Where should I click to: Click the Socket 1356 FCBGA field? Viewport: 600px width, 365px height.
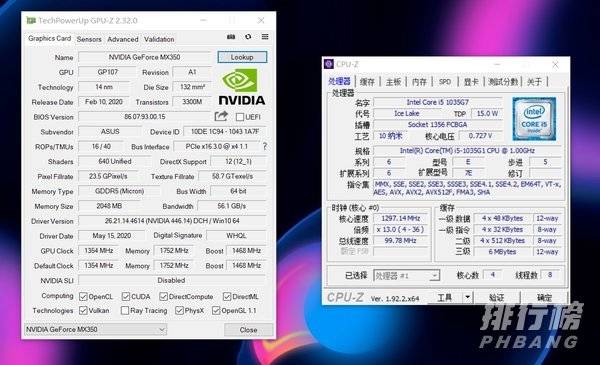(438, 124)
